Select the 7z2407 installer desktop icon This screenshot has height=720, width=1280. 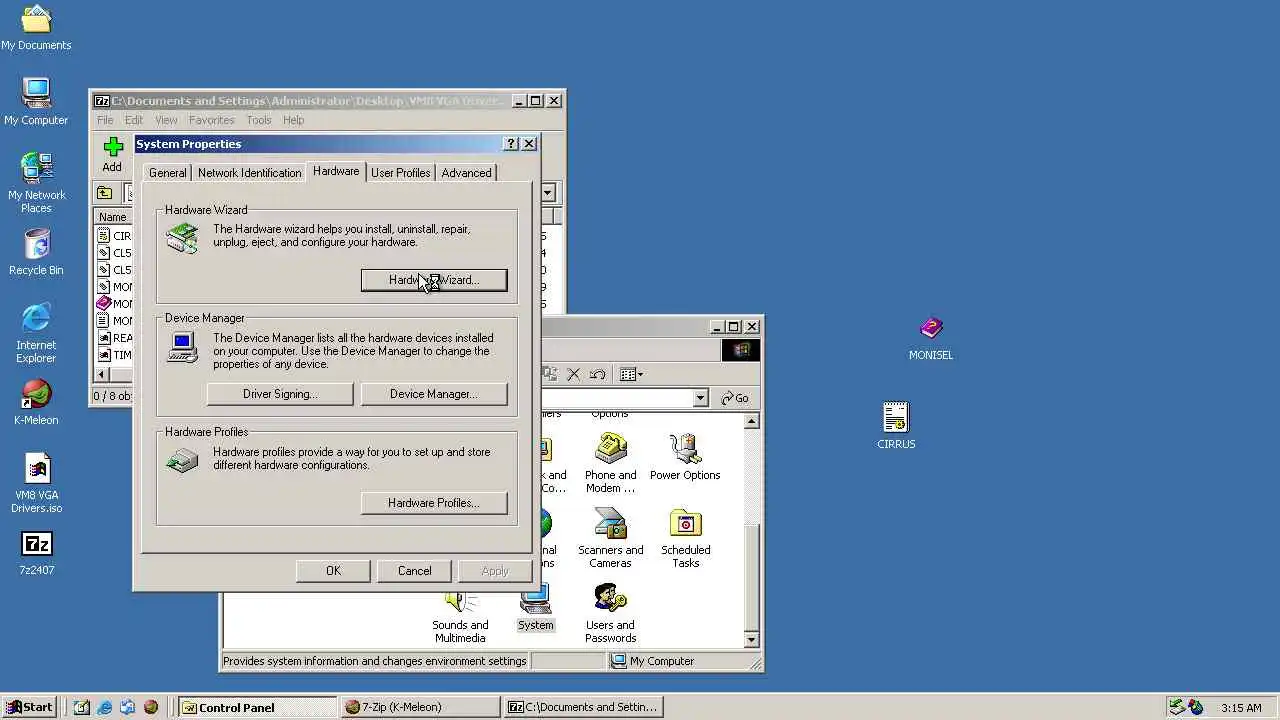(37, 553)
